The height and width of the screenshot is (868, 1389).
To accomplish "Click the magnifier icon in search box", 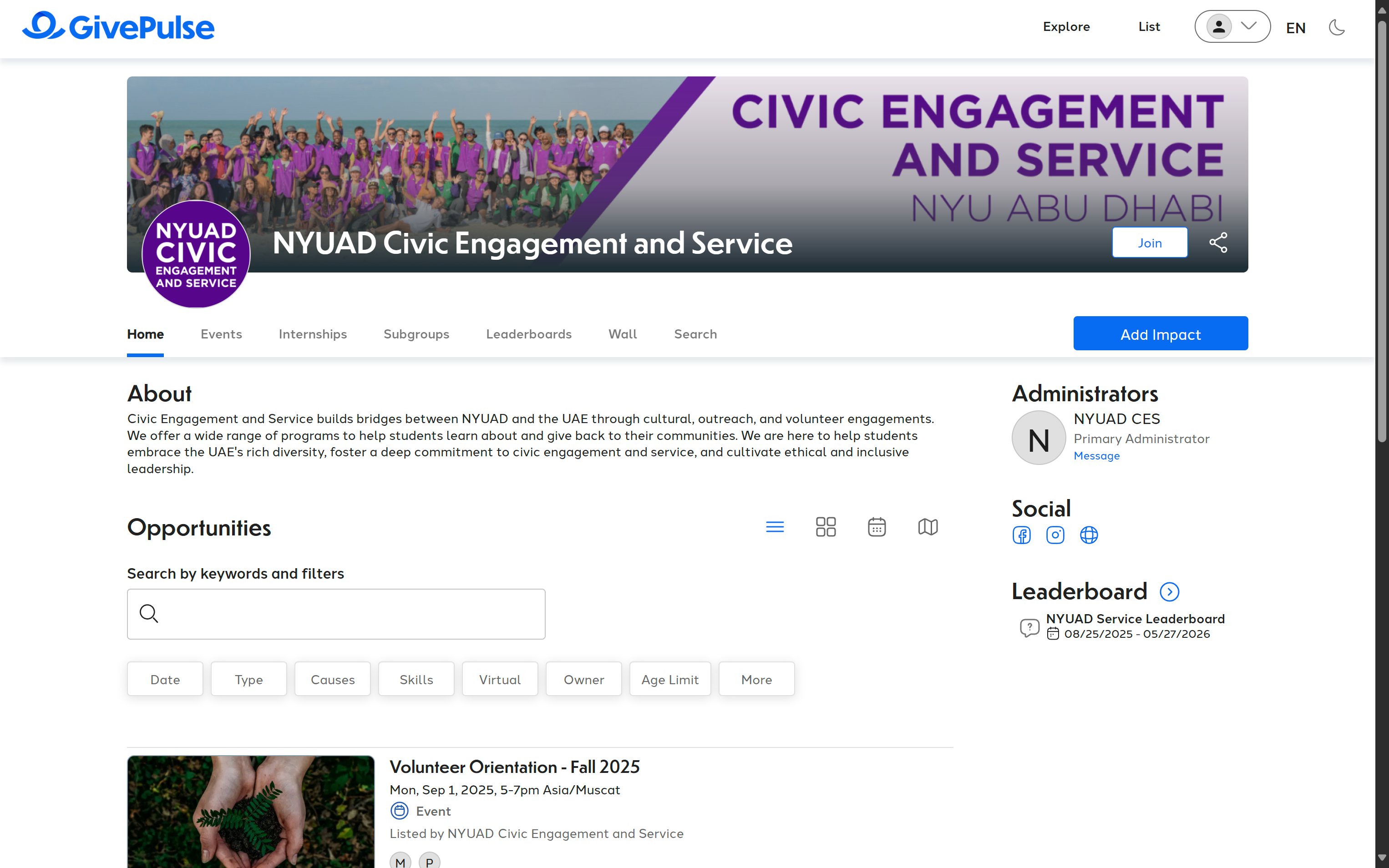I will 149,613.
